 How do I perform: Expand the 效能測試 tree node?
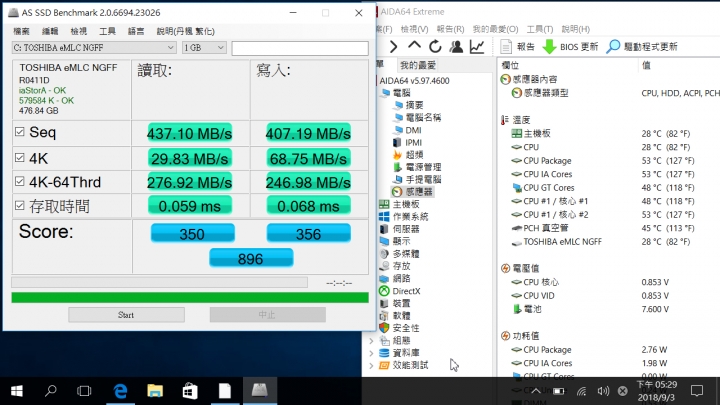click(x=371, y=366)
